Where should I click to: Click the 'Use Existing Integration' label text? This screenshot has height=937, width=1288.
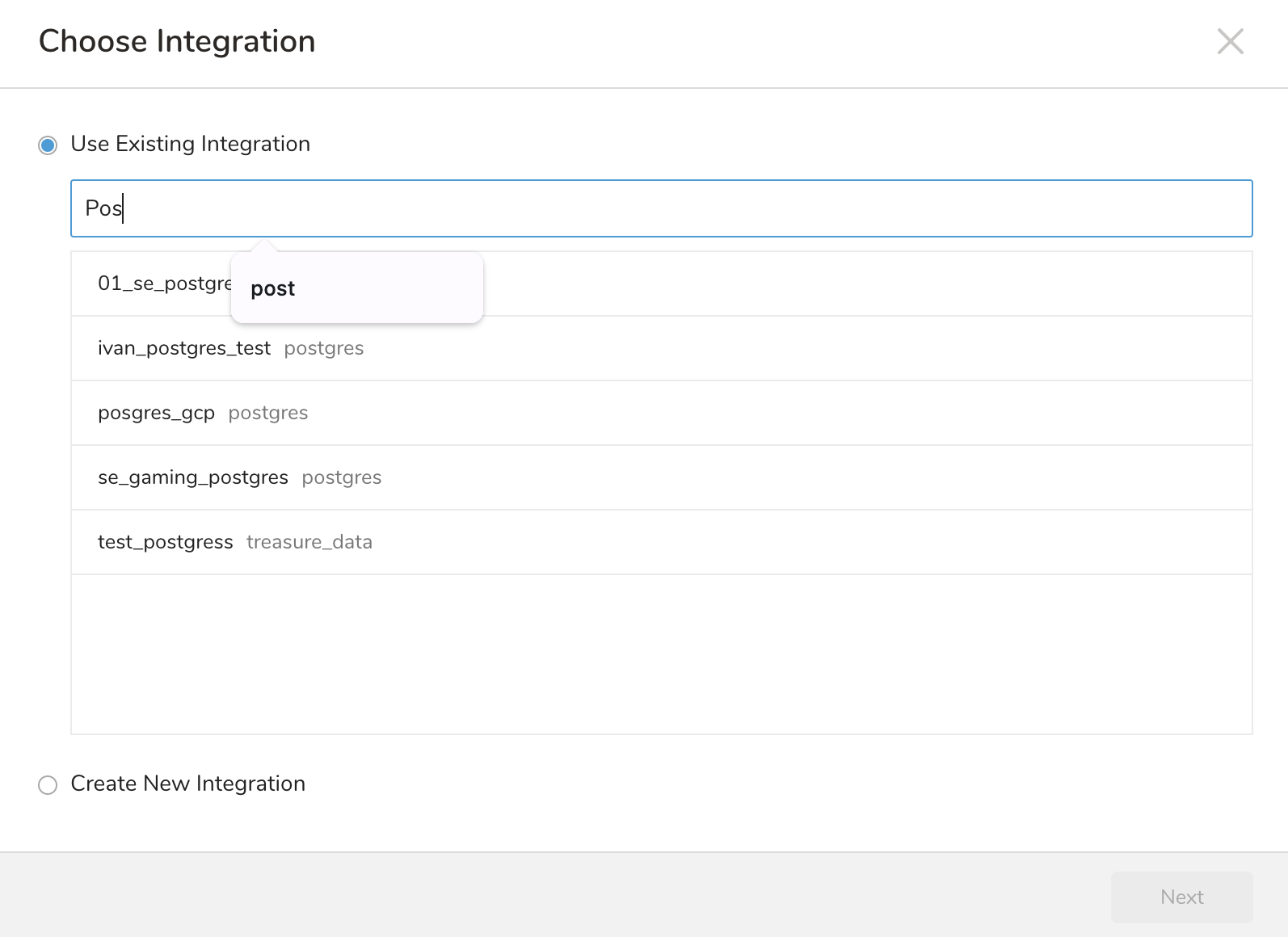(190, 144)
